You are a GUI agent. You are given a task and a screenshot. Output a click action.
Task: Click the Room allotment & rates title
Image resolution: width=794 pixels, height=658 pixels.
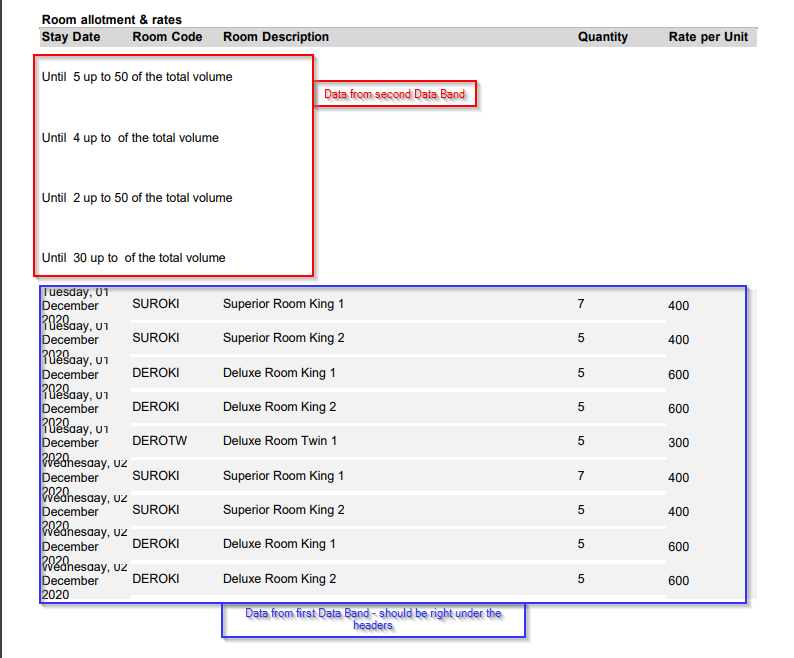pos(111,20)
